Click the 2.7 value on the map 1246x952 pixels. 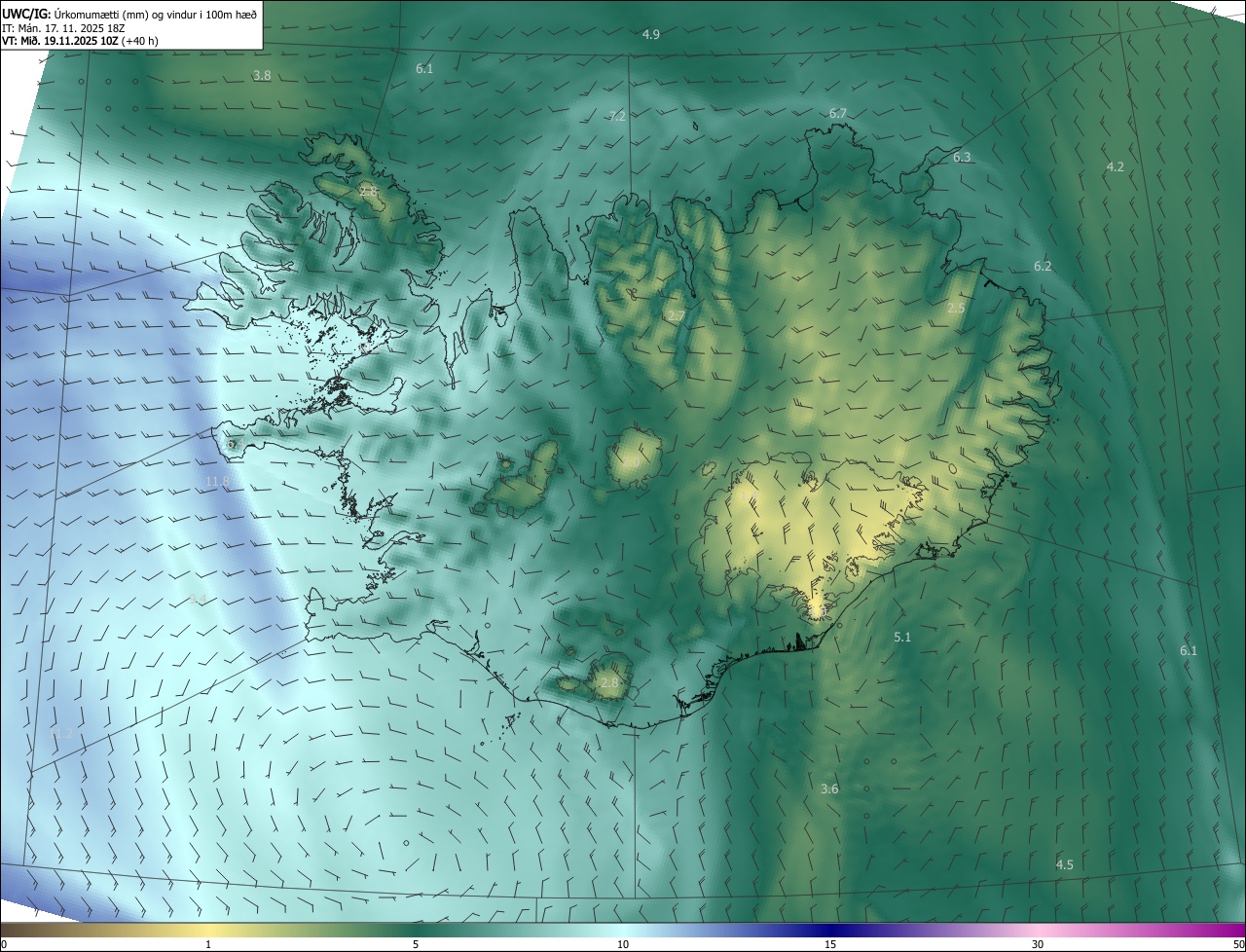[676, 316]
